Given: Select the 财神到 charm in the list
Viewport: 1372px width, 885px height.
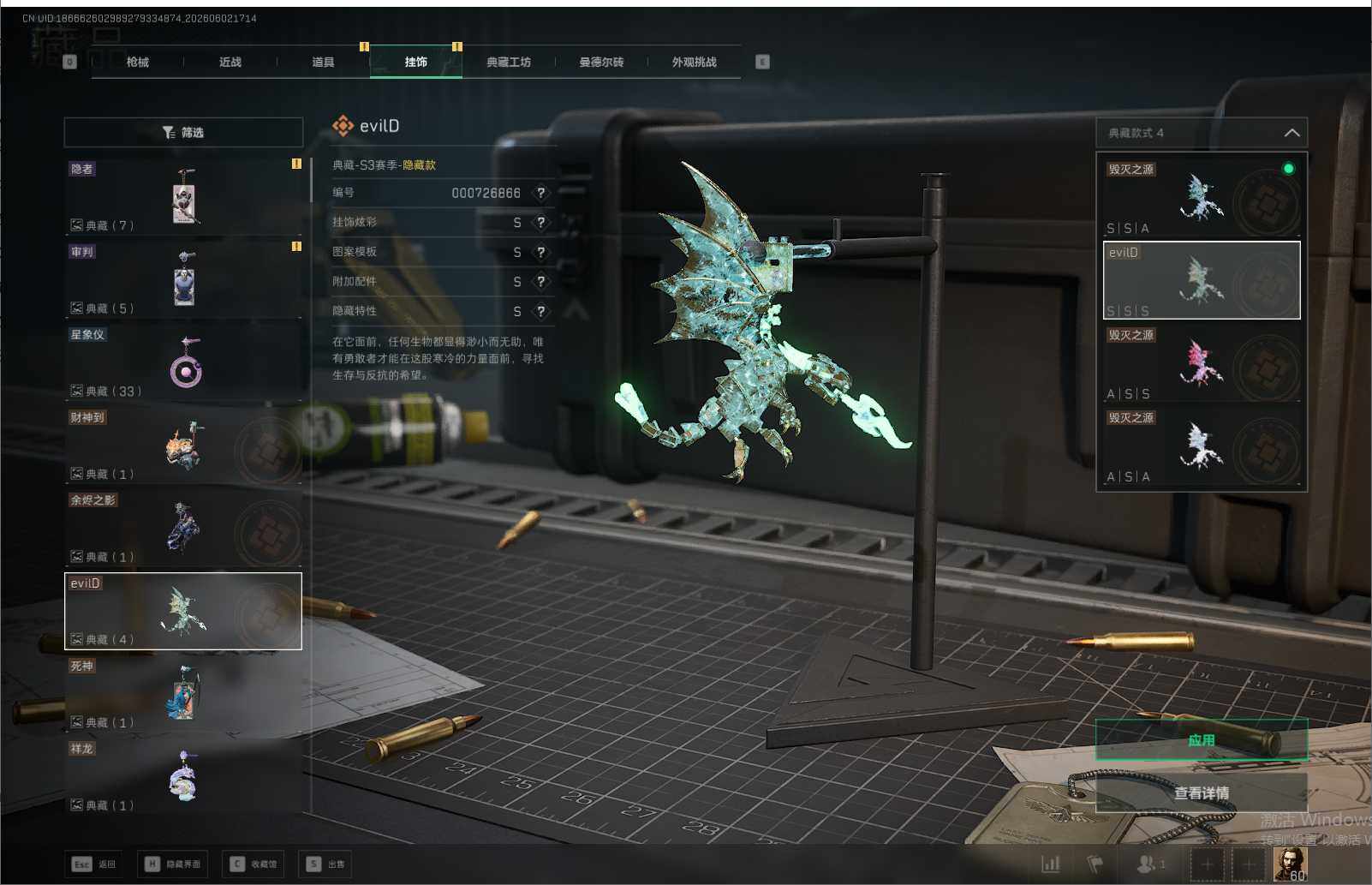Looking at the screenshot, I should [183, 445].
